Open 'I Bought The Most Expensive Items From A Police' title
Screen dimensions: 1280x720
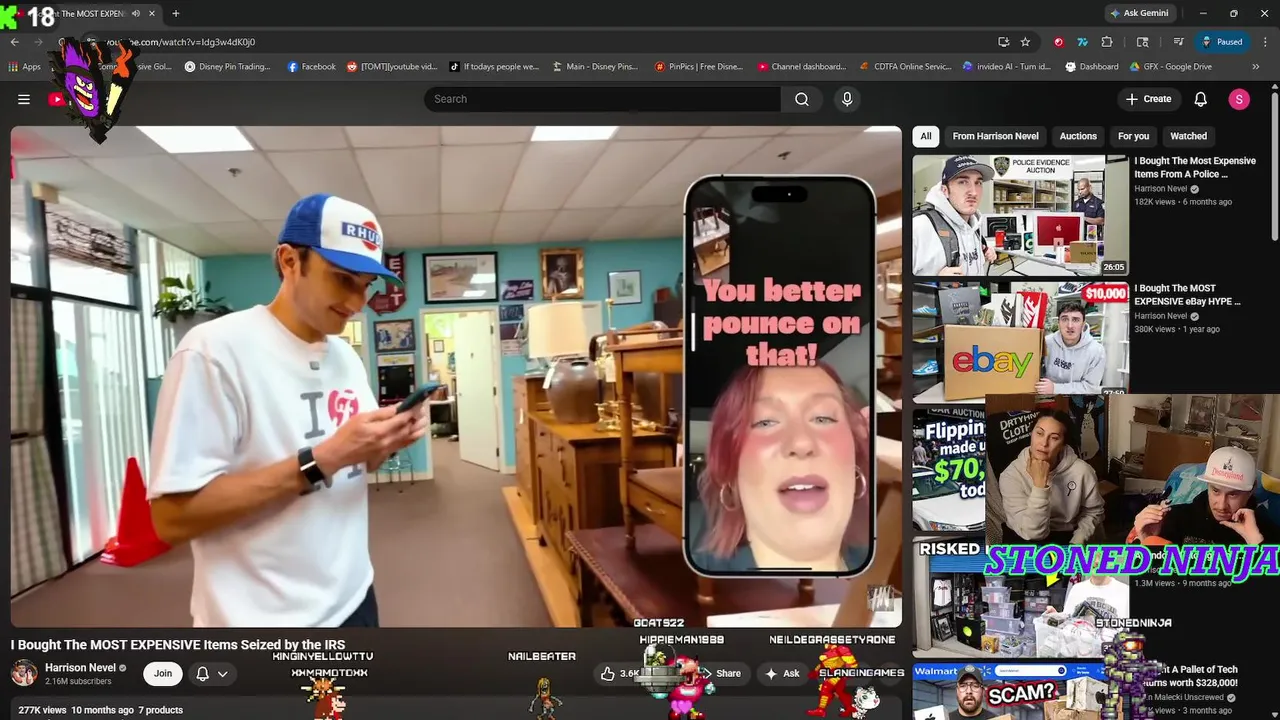coord(1195,167)
